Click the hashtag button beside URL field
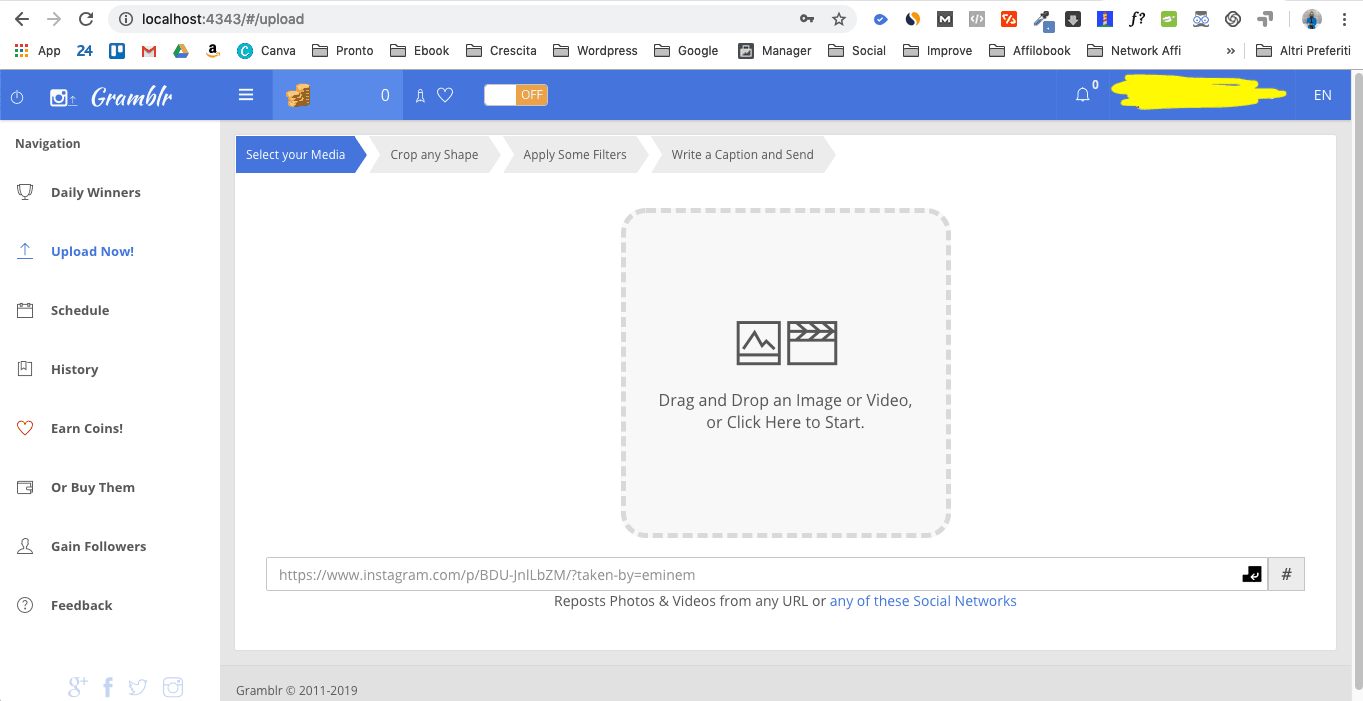Screen dimensions: 1363x701 click(x=1286, y=574)
